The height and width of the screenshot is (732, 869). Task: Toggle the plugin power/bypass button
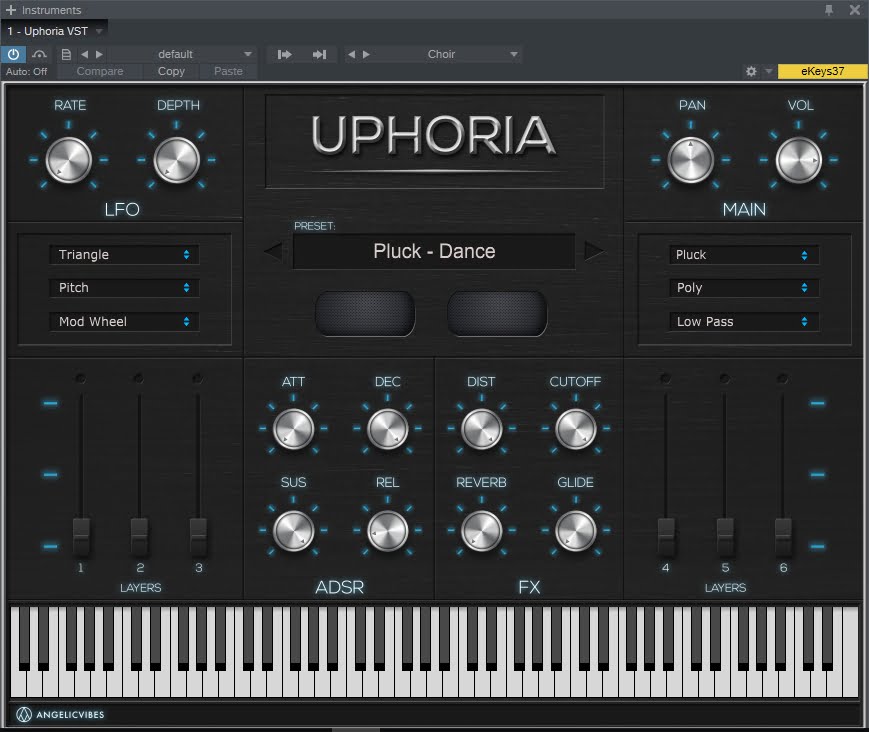click(x=14, y=54)
